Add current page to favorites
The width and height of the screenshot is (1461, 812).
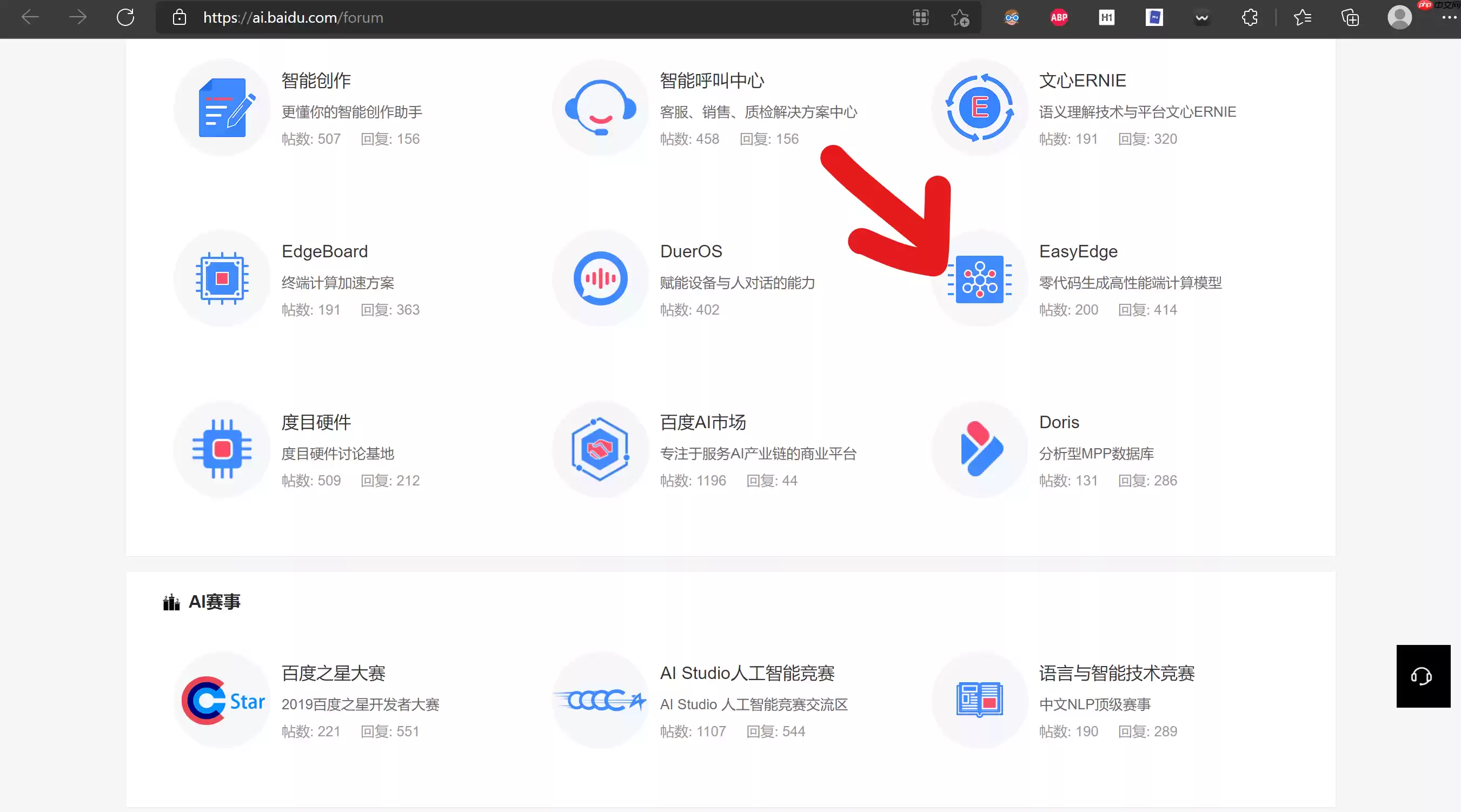pyautogui.click(x=960, y=18)
